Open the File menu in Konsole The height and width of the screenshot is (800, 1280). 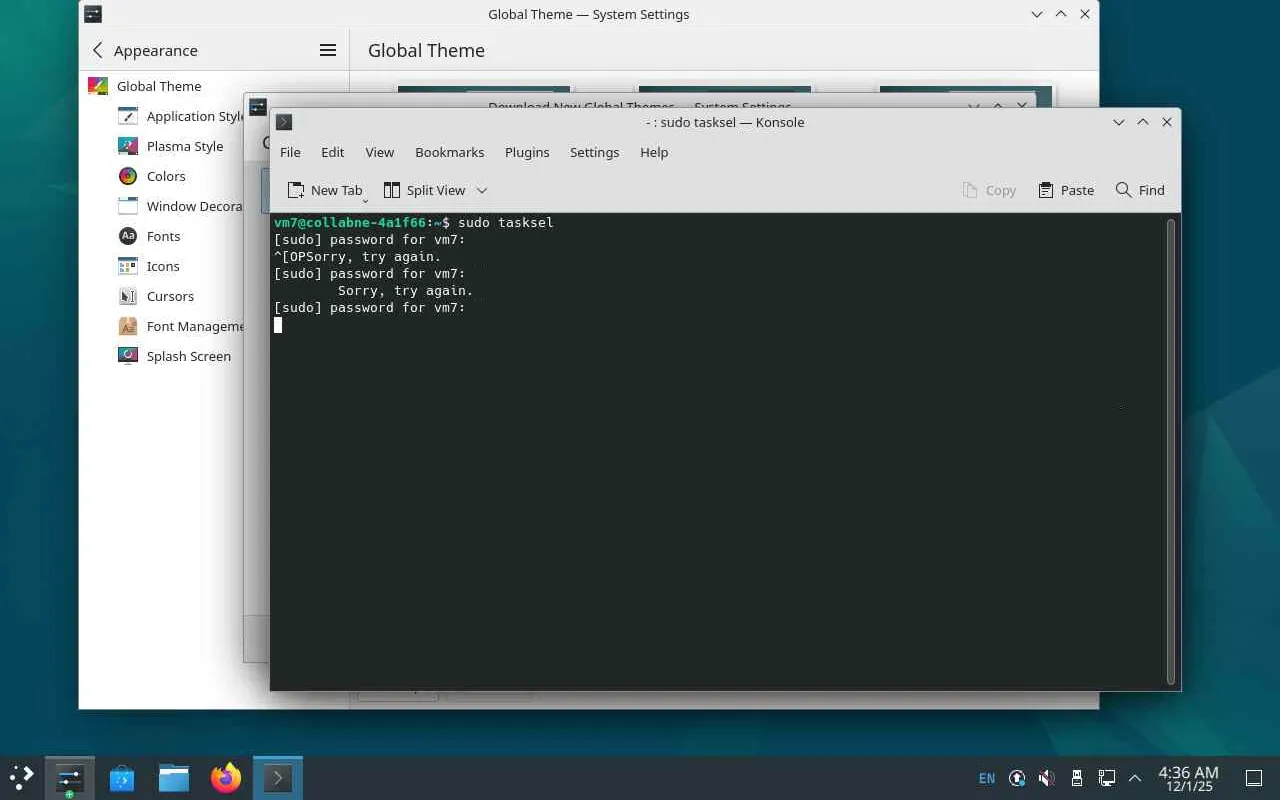click(x=290, y=152)
